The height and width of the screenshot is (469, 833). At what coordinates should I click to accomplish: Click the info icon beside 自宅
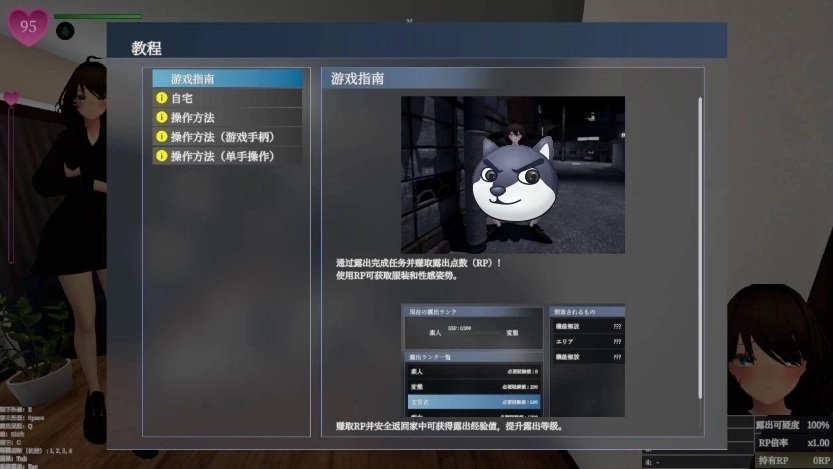tap(161, 99)
